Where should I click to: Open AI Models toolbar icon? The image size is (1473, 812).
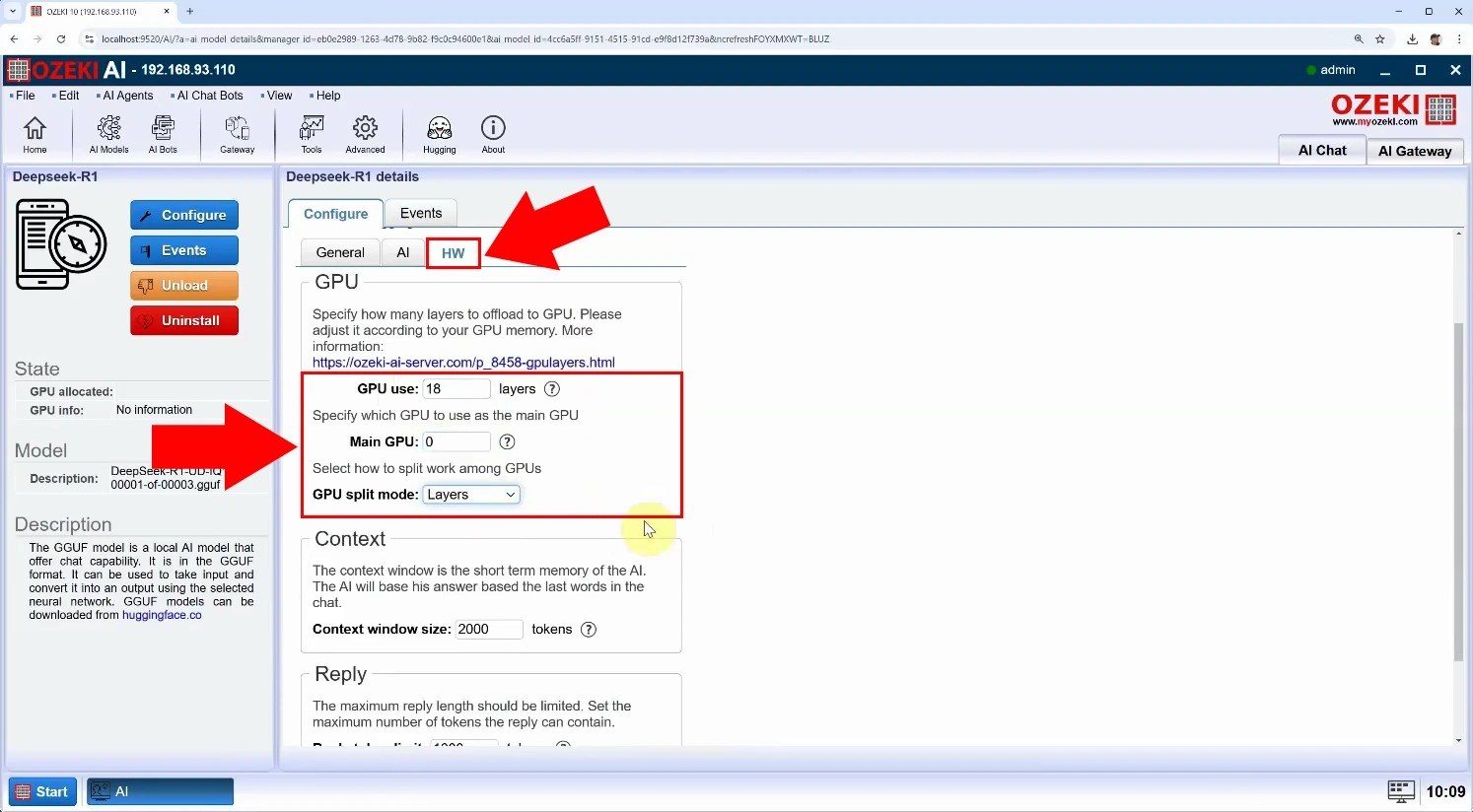pos(108,134)
